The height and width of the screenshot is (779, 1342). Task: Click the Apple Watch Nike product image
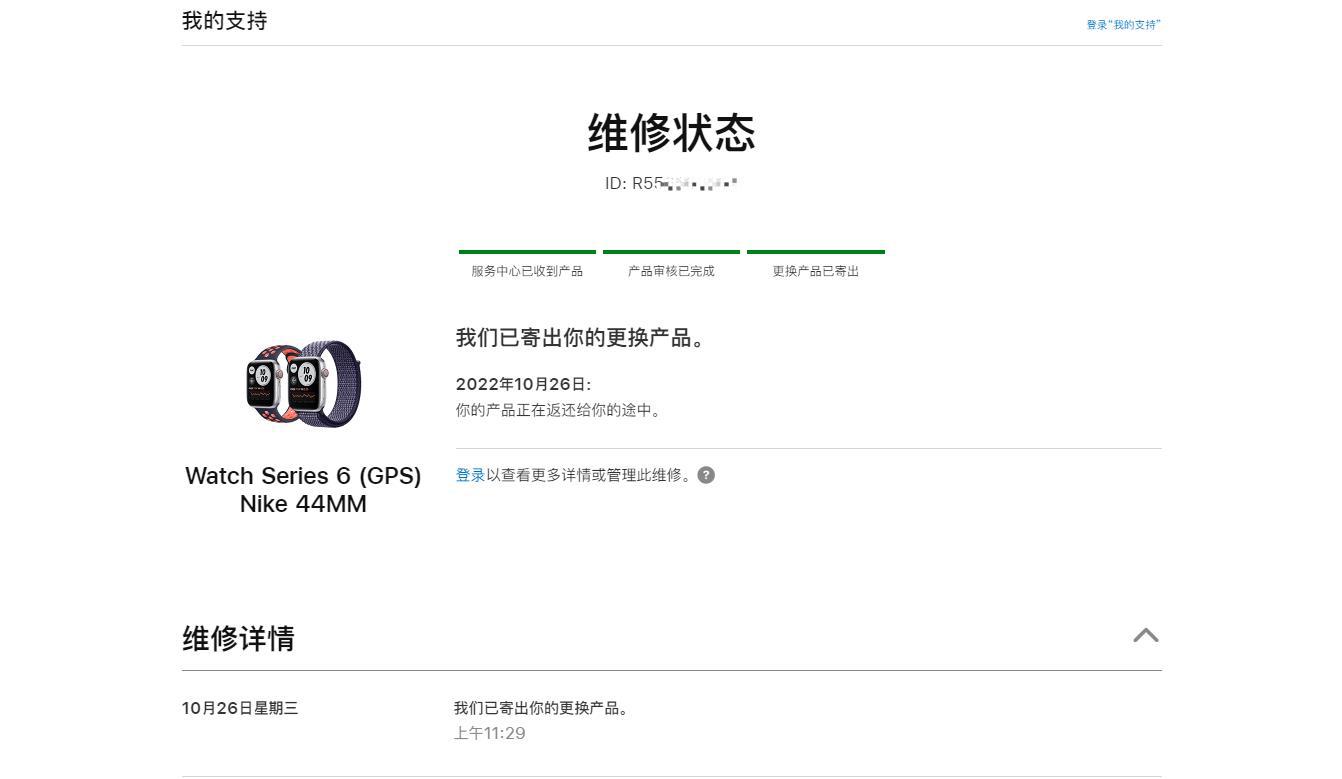point(303,385)
